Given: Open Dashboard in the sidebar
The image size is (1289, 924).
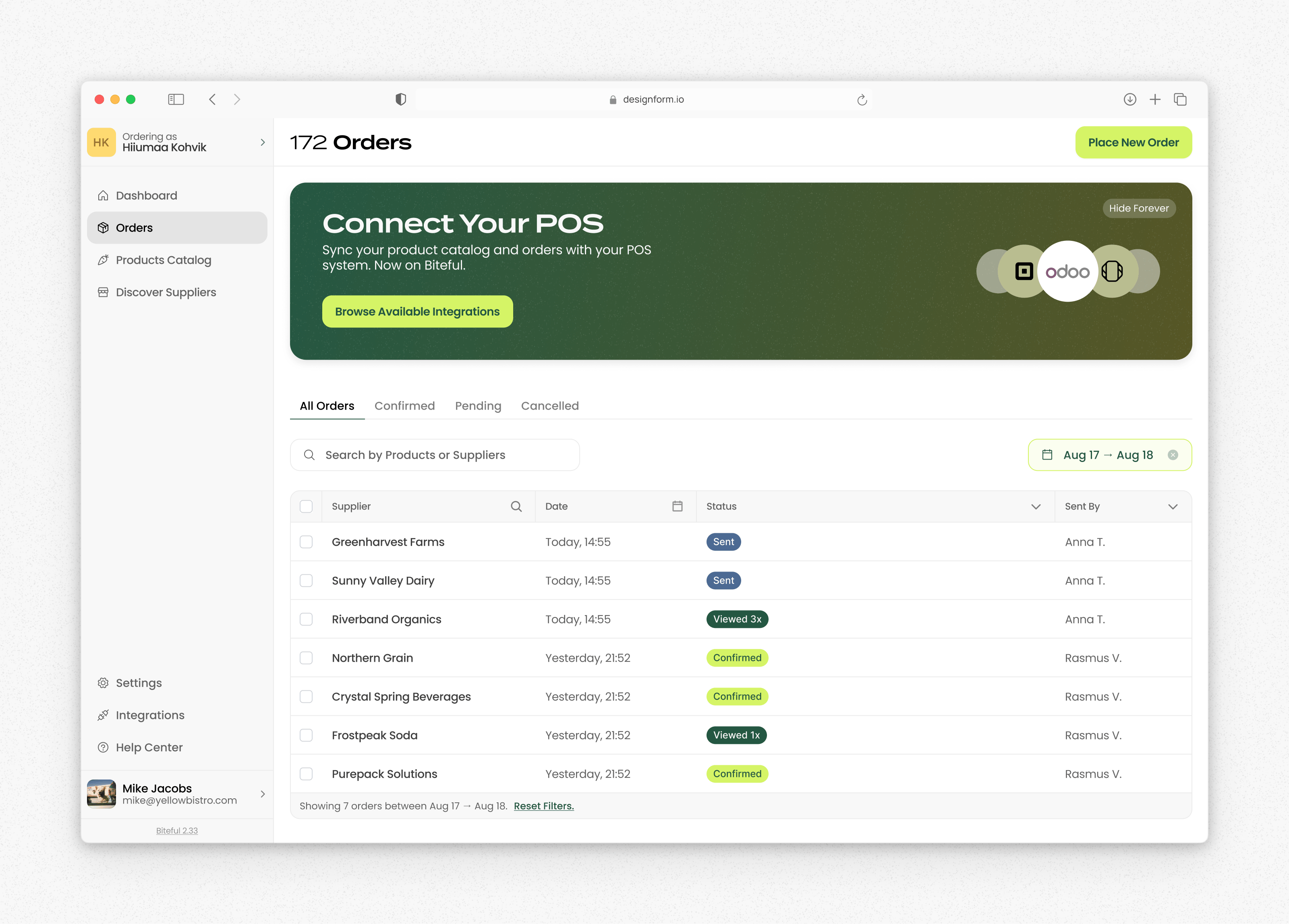Looking at the screenshot, I should [x=177, y=195].
